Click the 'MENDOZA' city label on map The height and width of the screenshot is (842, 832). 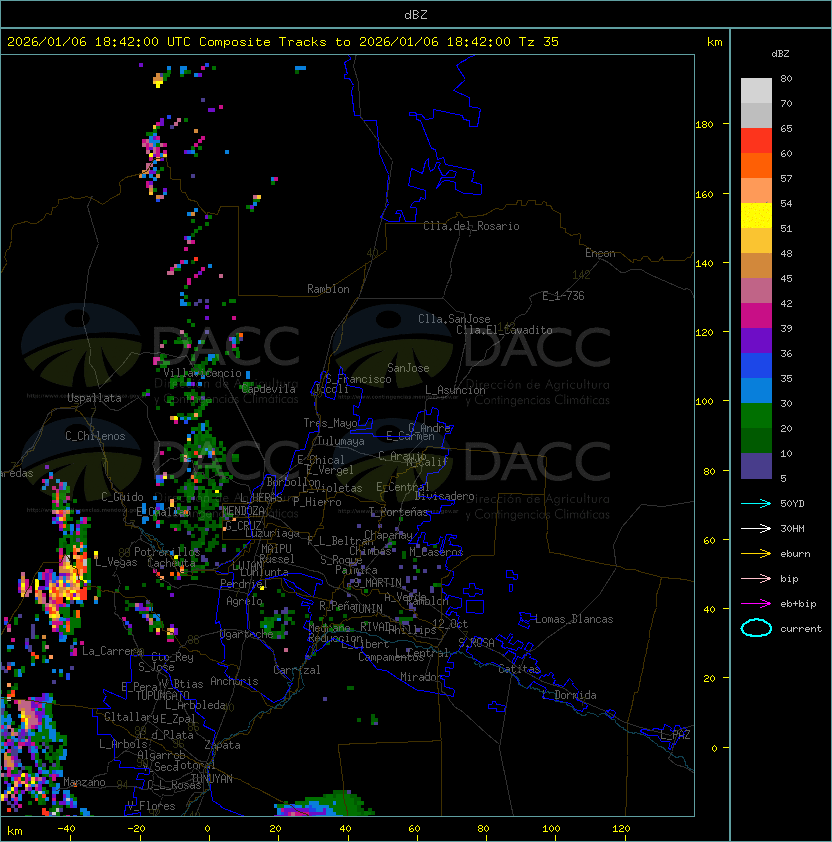[x=244, y=510]
